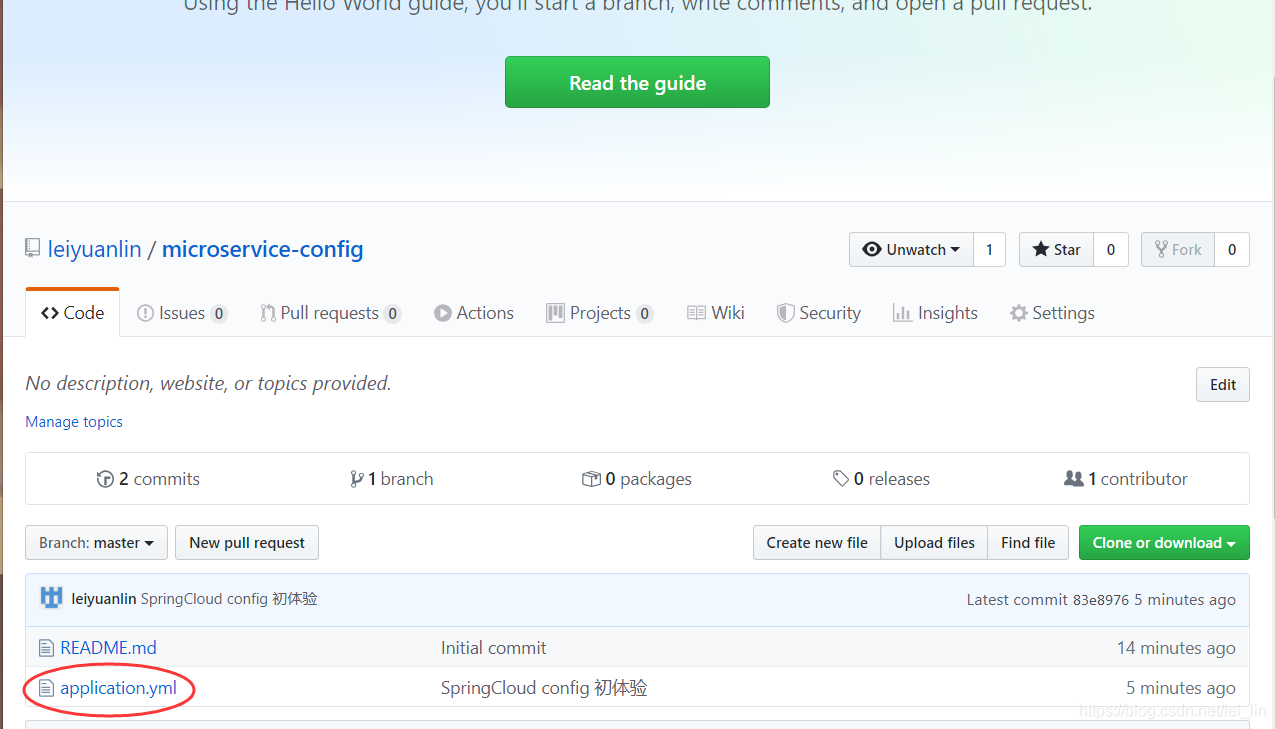Open the Unwatch dropdown

(911, 250)
